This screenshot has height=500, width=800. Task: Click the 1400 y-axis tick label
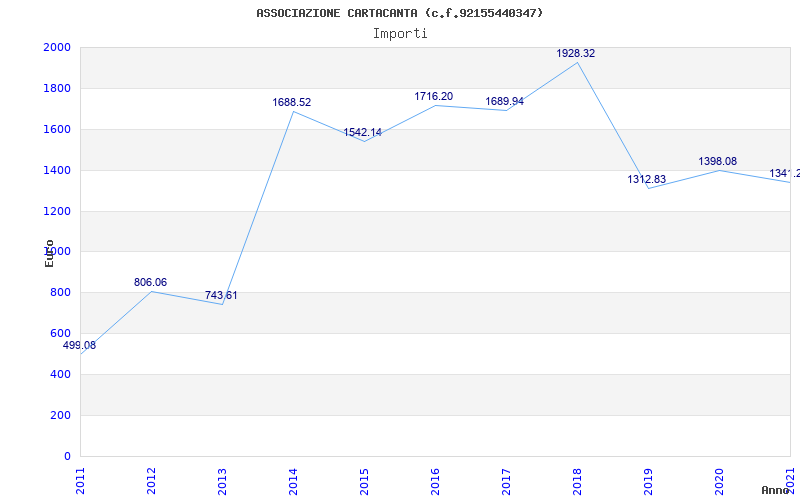click(57, 170)
